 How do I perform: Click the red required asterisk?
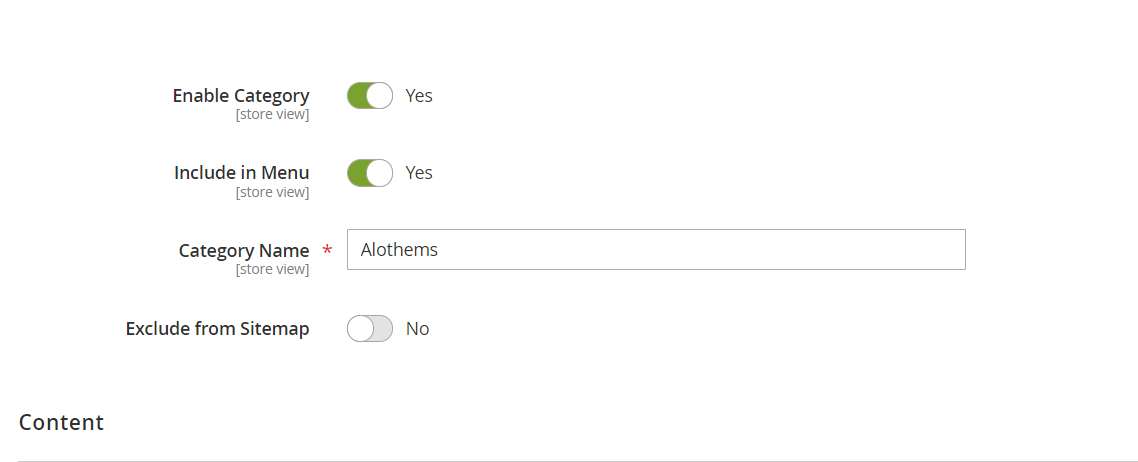click(x=327, y=252)
